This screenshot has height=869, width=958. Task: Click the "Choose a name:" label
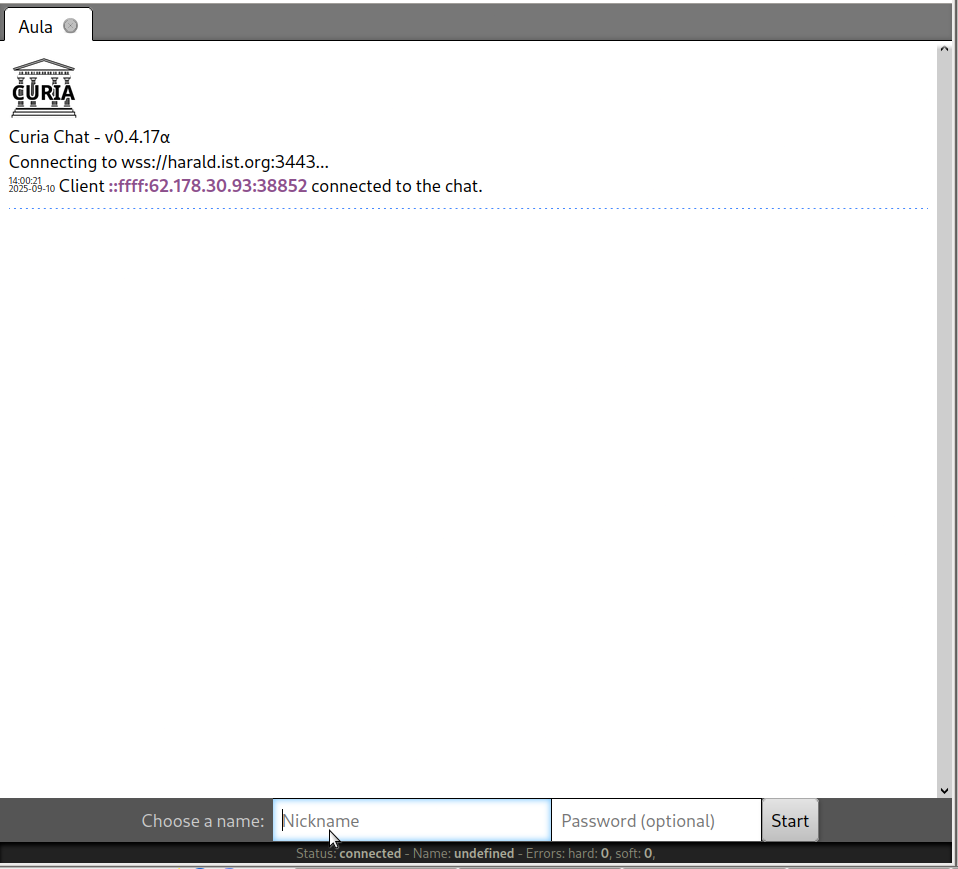tap(203, 821)
